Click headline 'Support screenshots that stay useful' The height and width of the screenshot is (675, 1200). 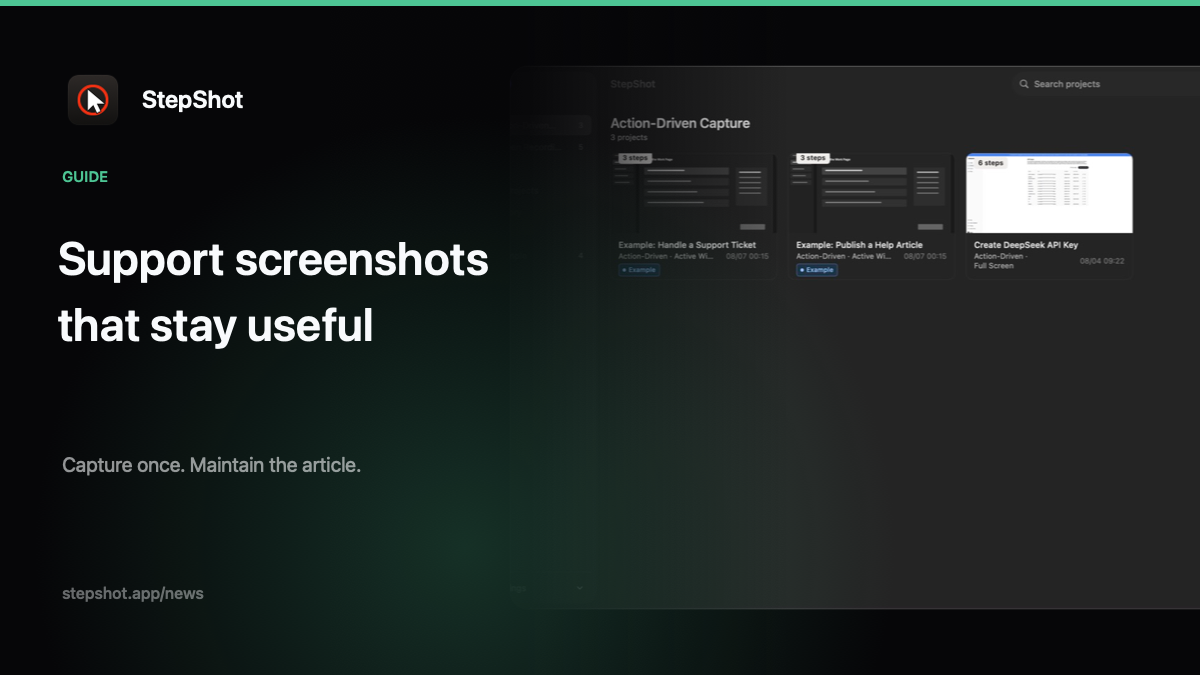pos(273,293)
